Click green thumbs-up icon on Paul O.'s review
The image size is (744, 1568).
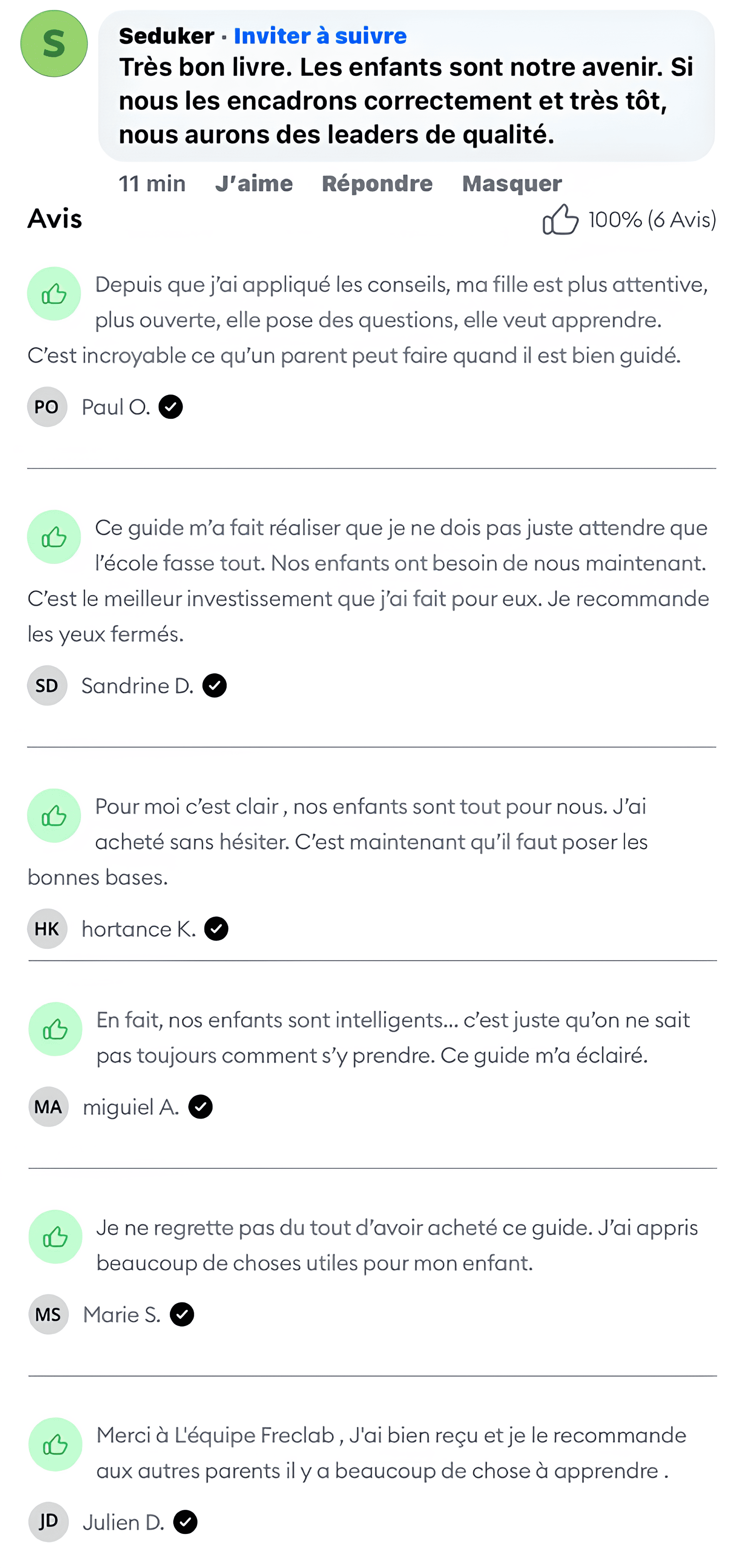click(x=54, y=295)
